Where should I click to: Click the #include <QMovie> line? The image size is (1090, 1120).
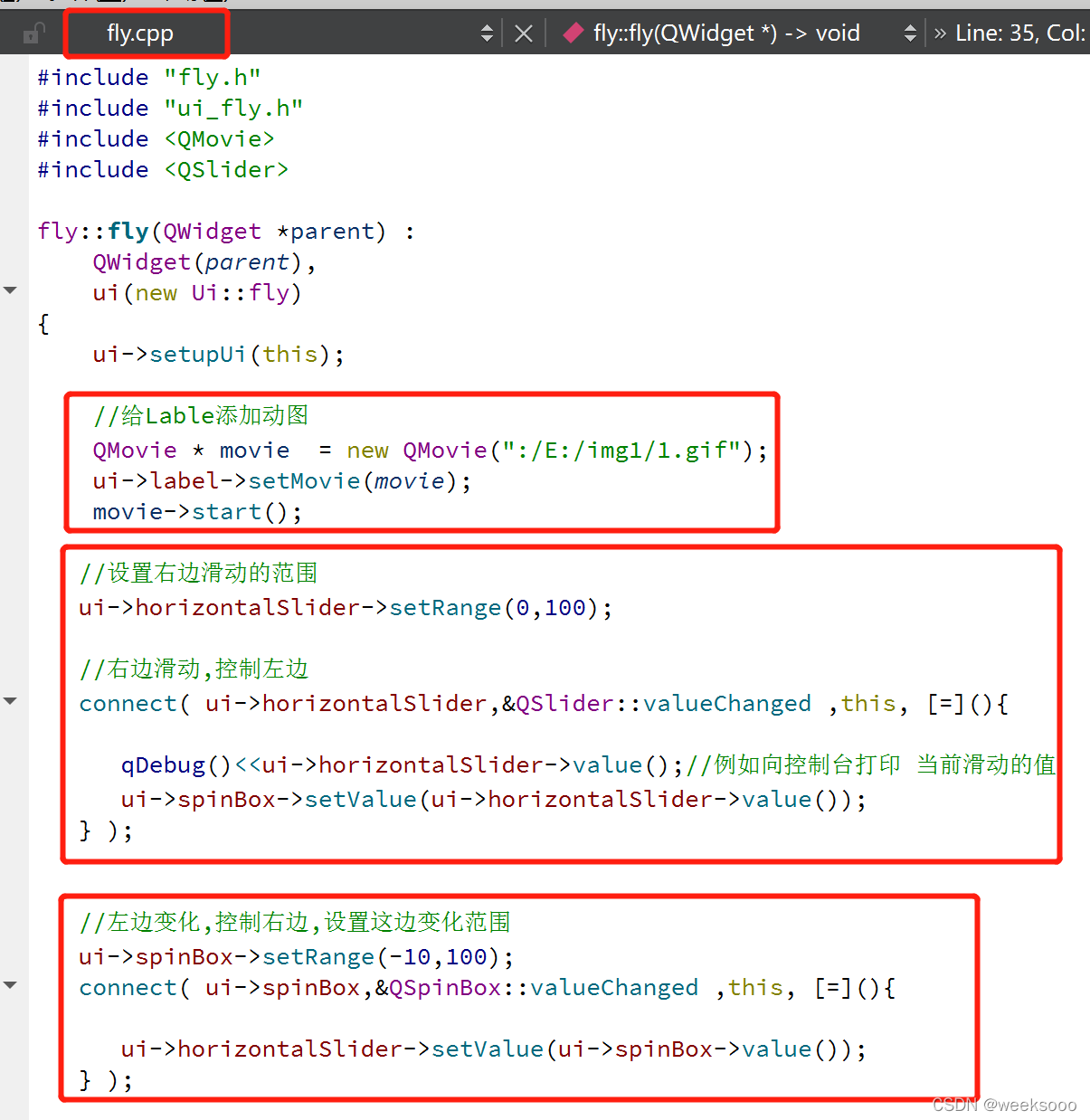[x=156, y=139]
